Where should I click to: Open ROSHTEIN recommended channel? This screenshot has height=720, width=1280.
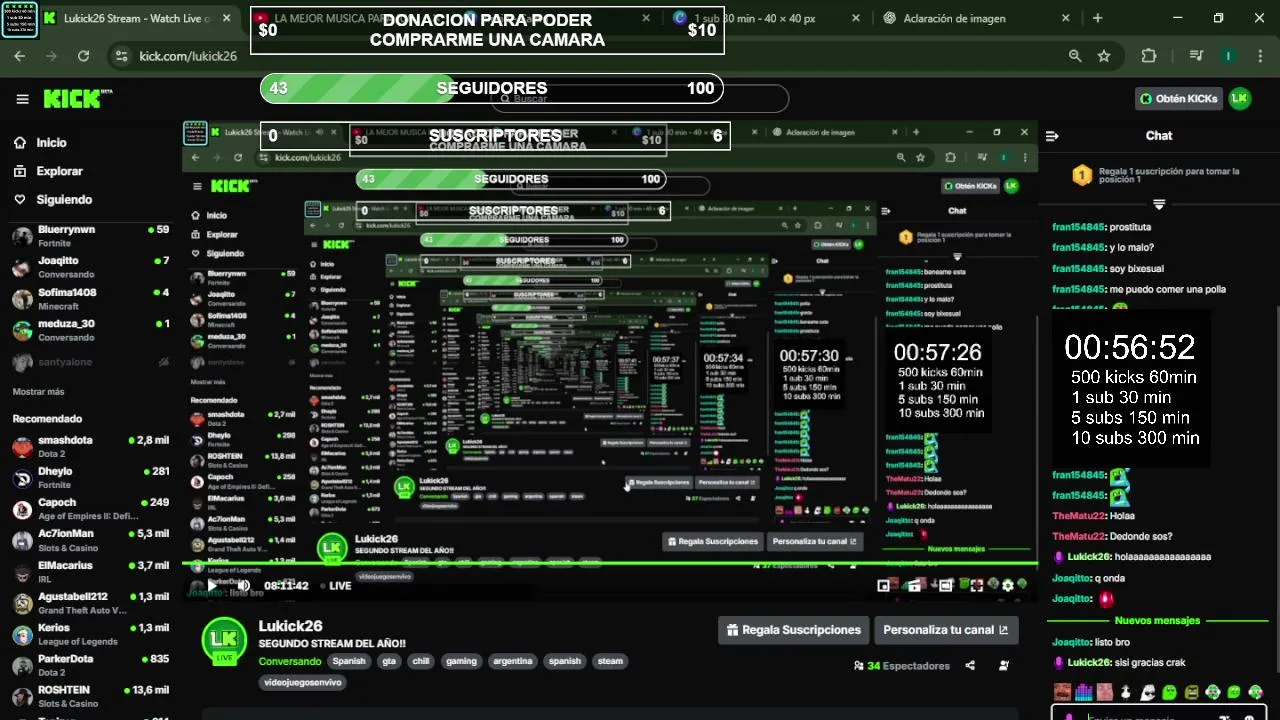[x=90, y=696]
